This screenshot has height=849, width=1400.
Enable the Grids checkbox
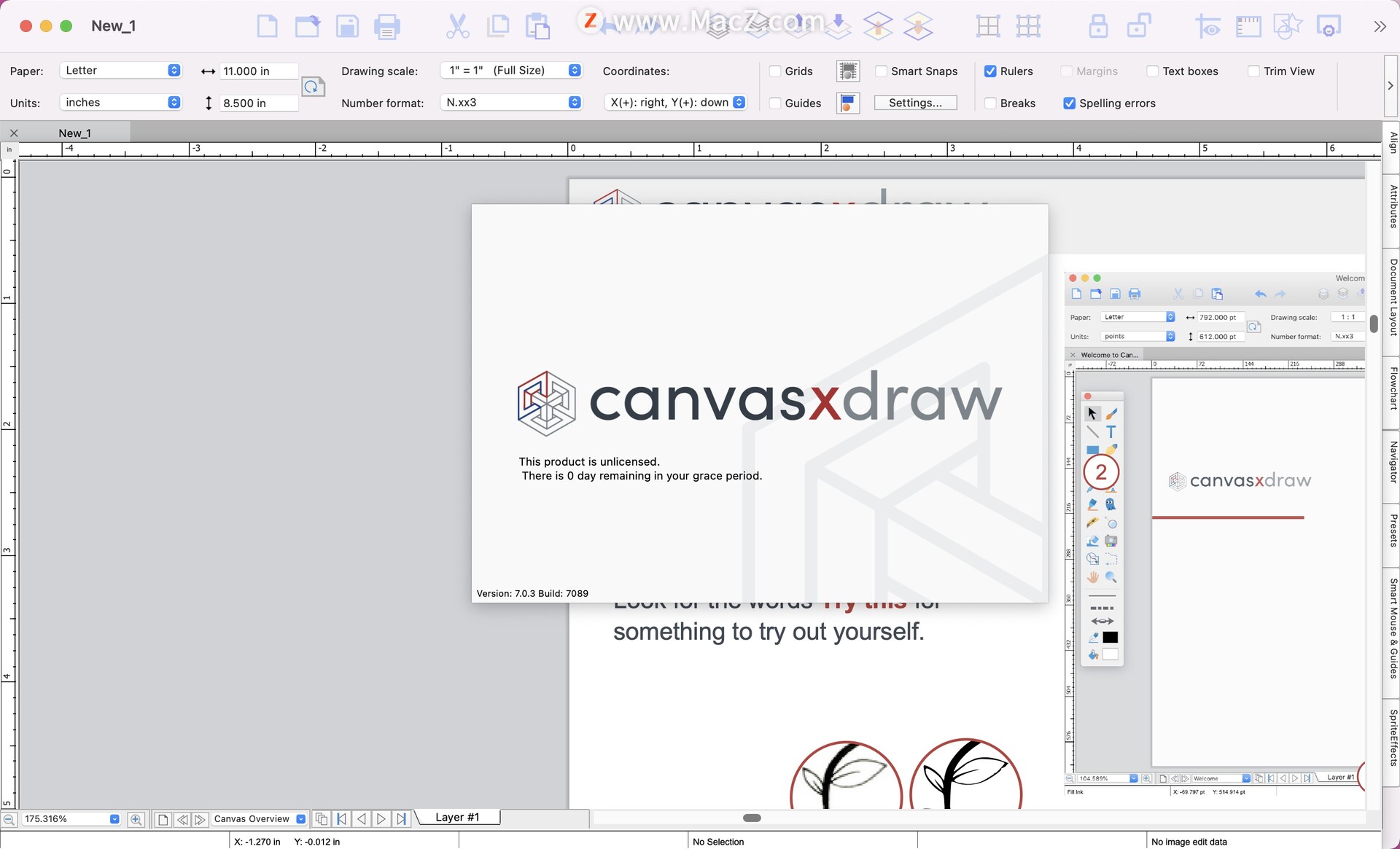tap(775, 71)
